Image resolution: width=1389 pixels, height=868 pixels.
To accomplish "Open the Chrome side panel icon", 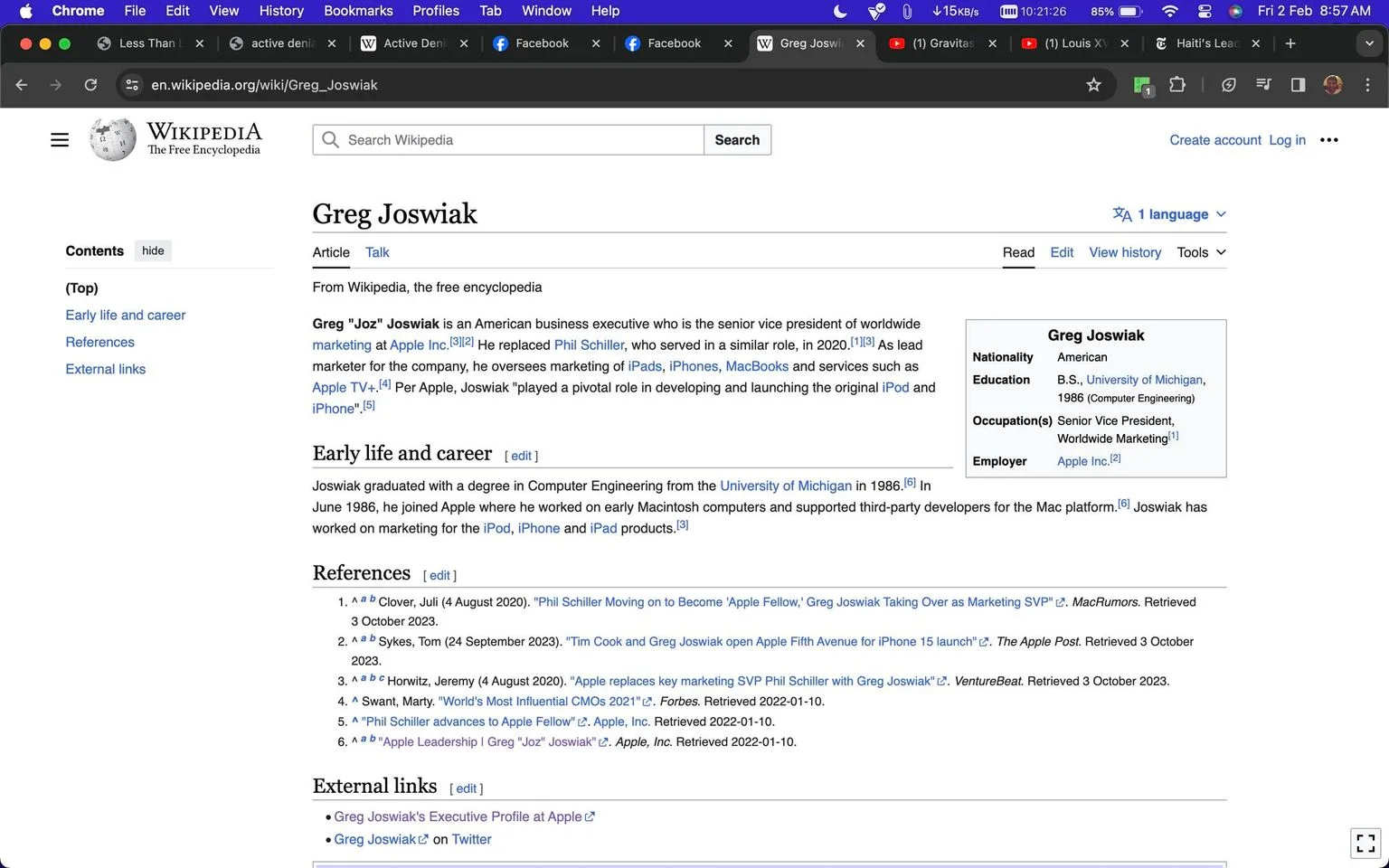I will 1298,85.
